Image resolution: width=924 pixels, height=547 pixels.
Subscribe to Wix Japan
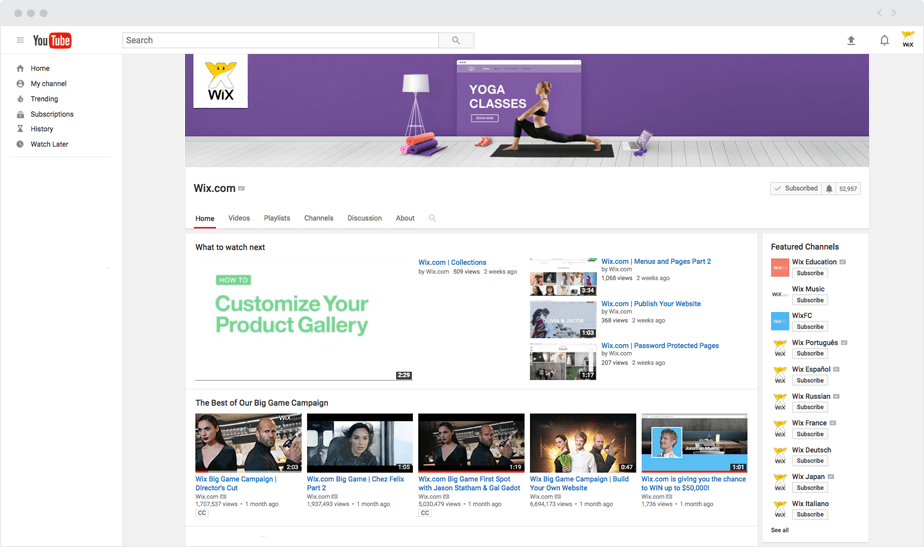[x=810, y=487]
